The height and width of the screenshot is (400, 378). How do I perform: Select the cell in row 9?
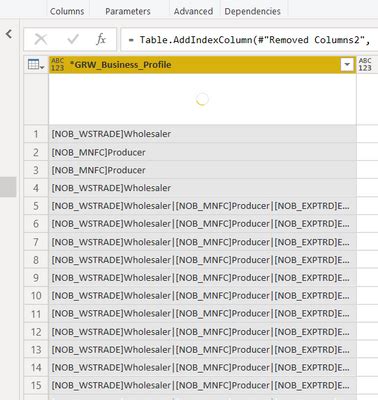[x=202, y=278]
